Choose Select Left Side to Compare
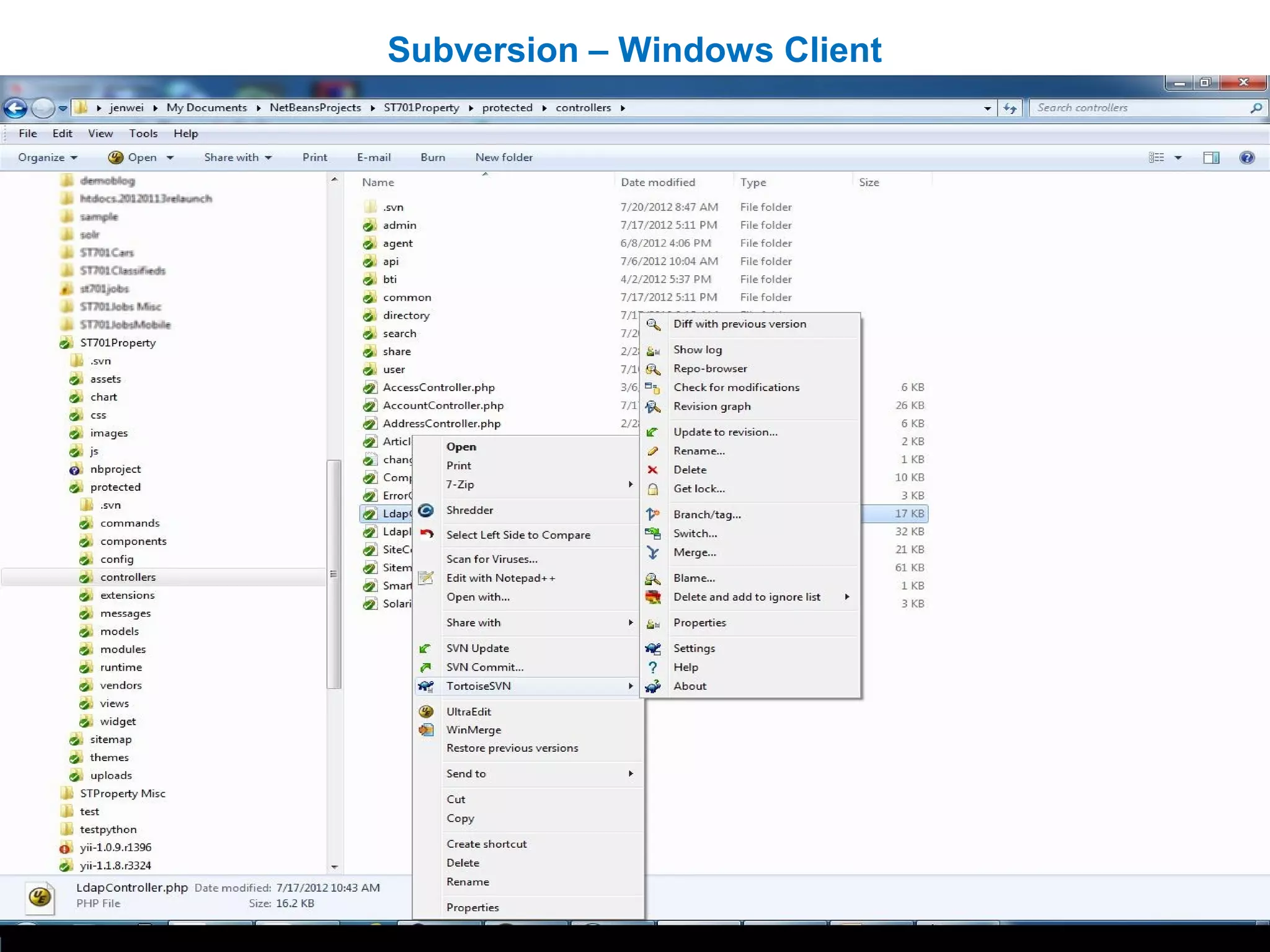The width and height of the screenshot is (1270, 952). coord(518,535)
